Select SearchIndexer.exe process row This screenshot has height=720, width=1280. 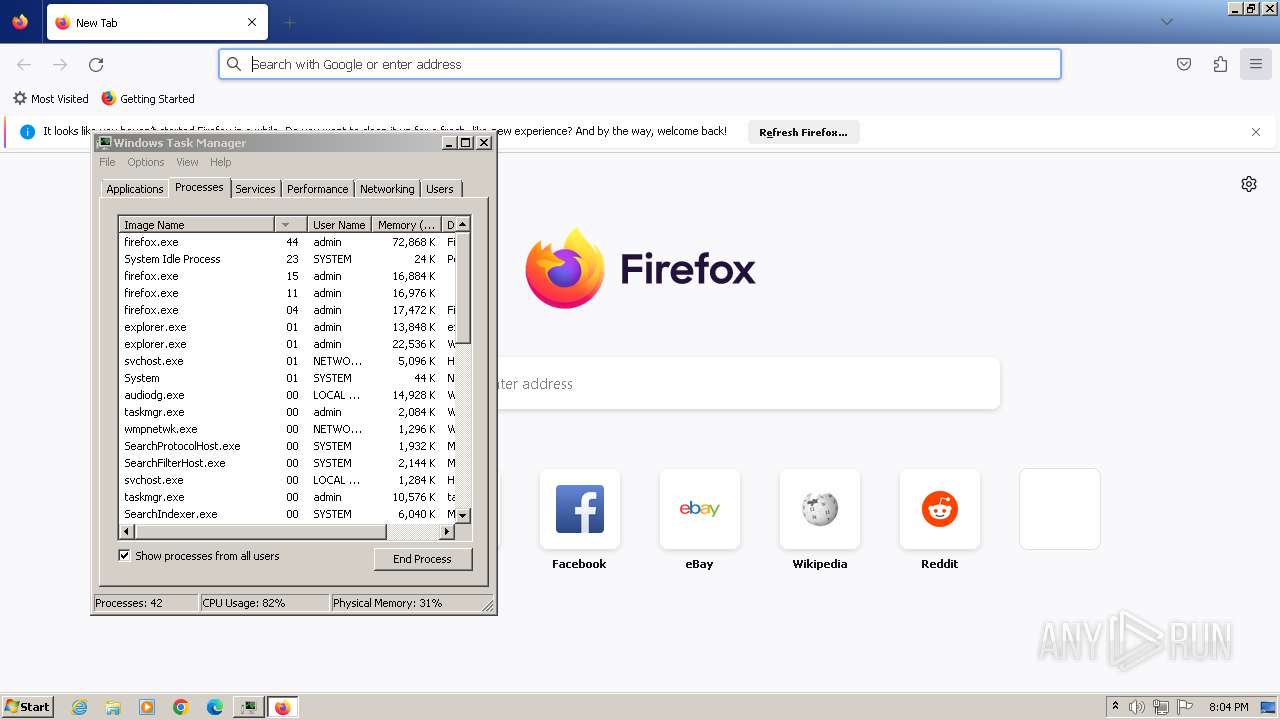(x=287, y=514)
